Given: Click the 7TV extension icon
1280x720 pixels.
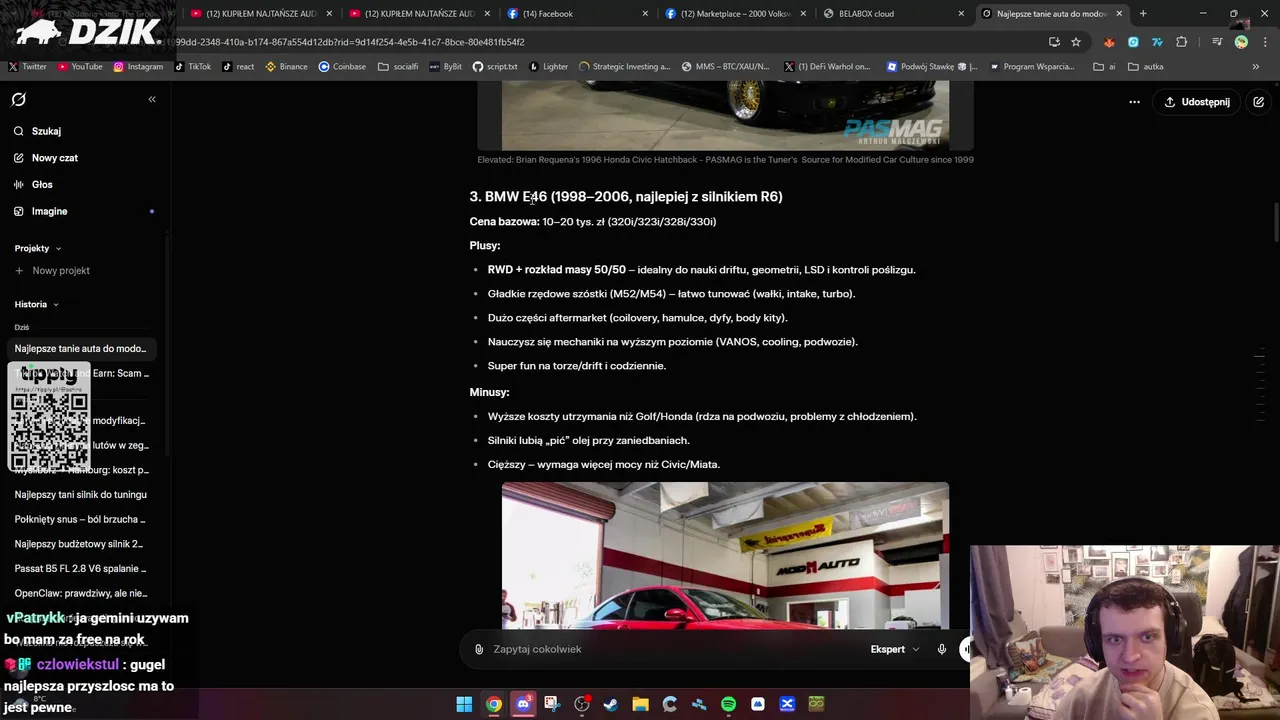Looking at the screenshot, I should [x=1157, y=42].
